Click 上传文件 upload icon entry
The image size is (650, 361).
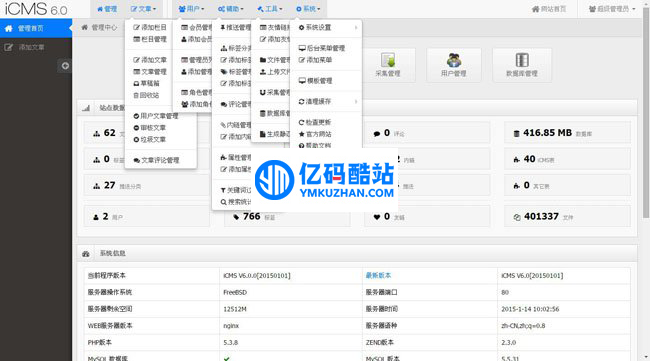pyautogui.click(x=274, y=71)
